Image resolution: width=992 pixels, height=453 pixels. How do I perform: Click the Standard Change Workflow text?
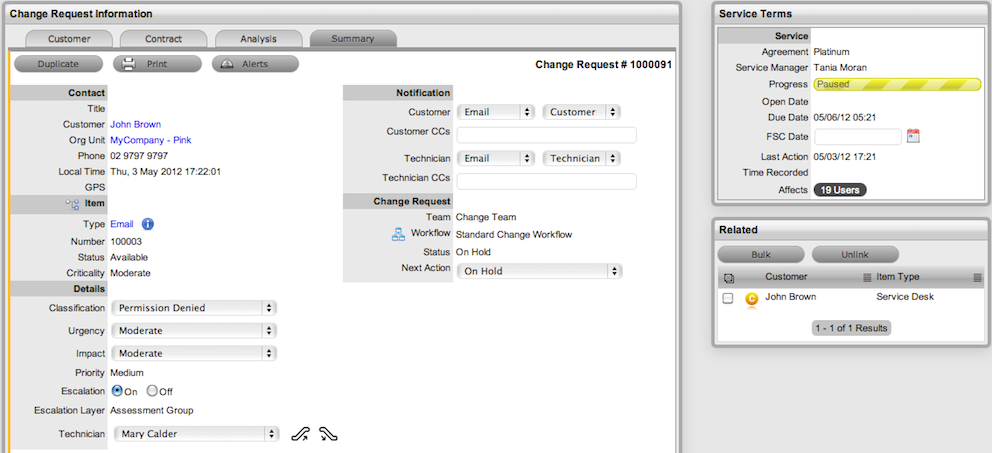(514, 235)
